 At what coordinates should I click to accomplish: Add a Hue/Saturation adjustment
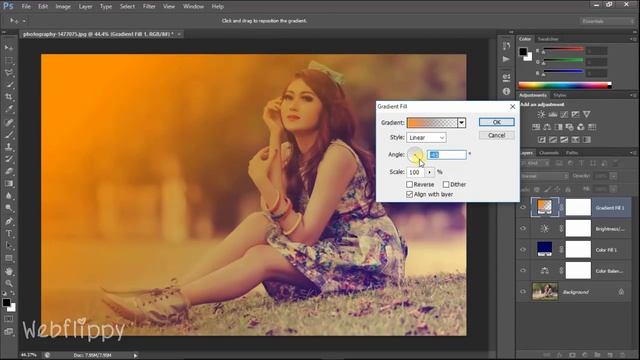tap(536, 127)
